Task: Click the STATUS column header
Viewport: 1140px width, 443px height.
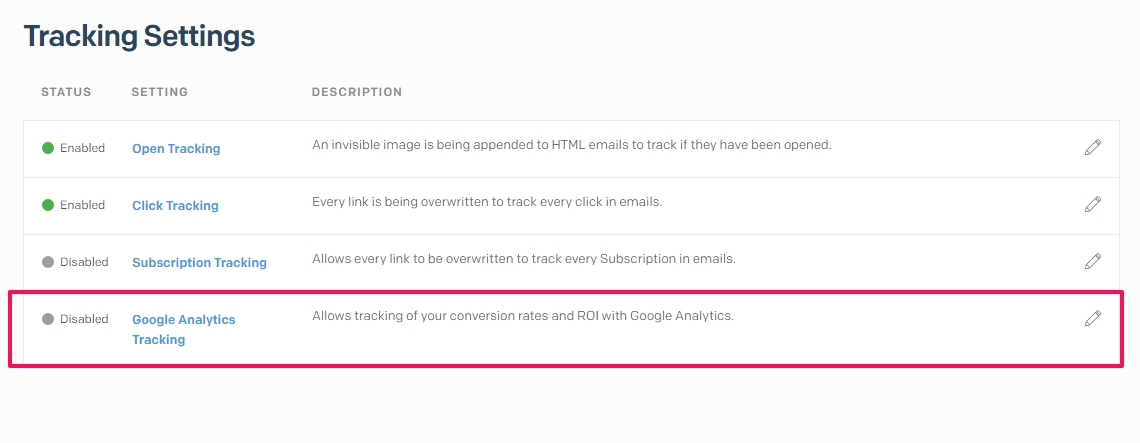Action: pyautogui.click(x=66, y=92)
